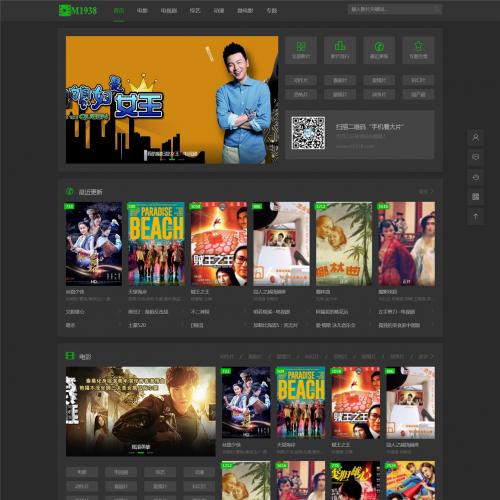Open the 赌王之王 title under 最近更新 poster
Screen dimensions: 500x500
(200, 292)
